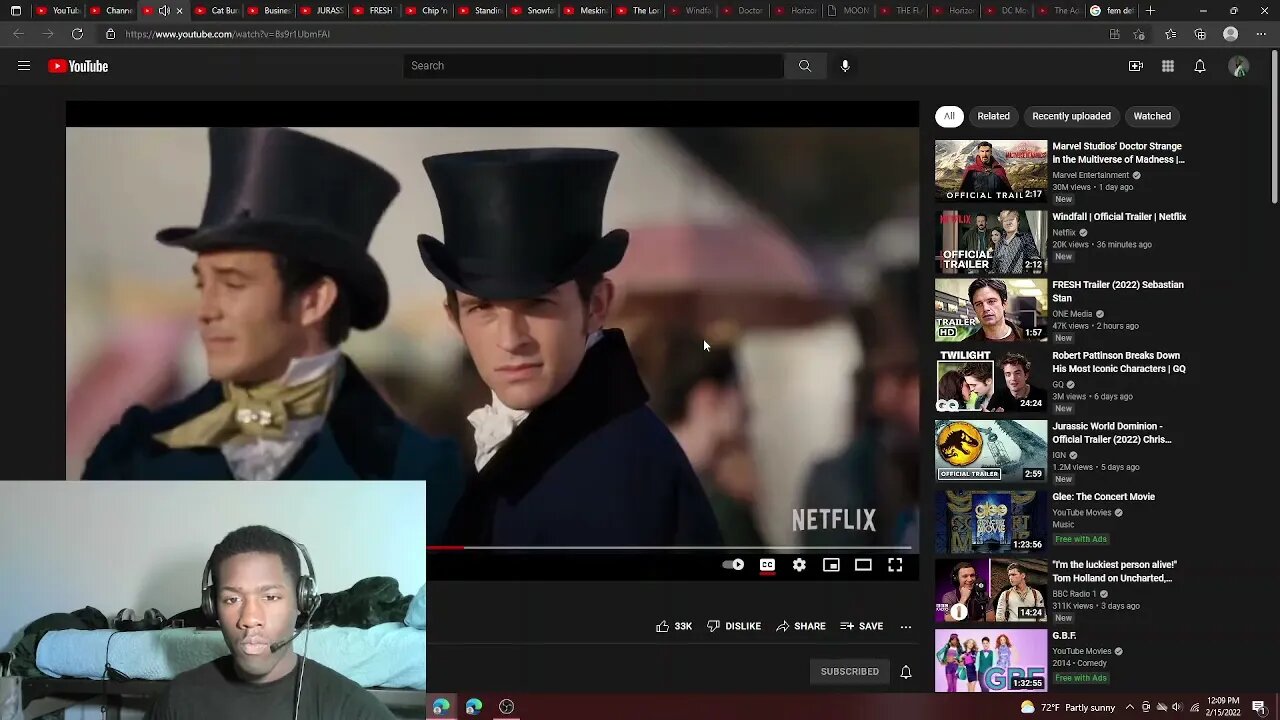The height and width of the screenshot is (720, 1280).
Task: Click the DISLIKE thumbs-down button
Action: (734, 626)
